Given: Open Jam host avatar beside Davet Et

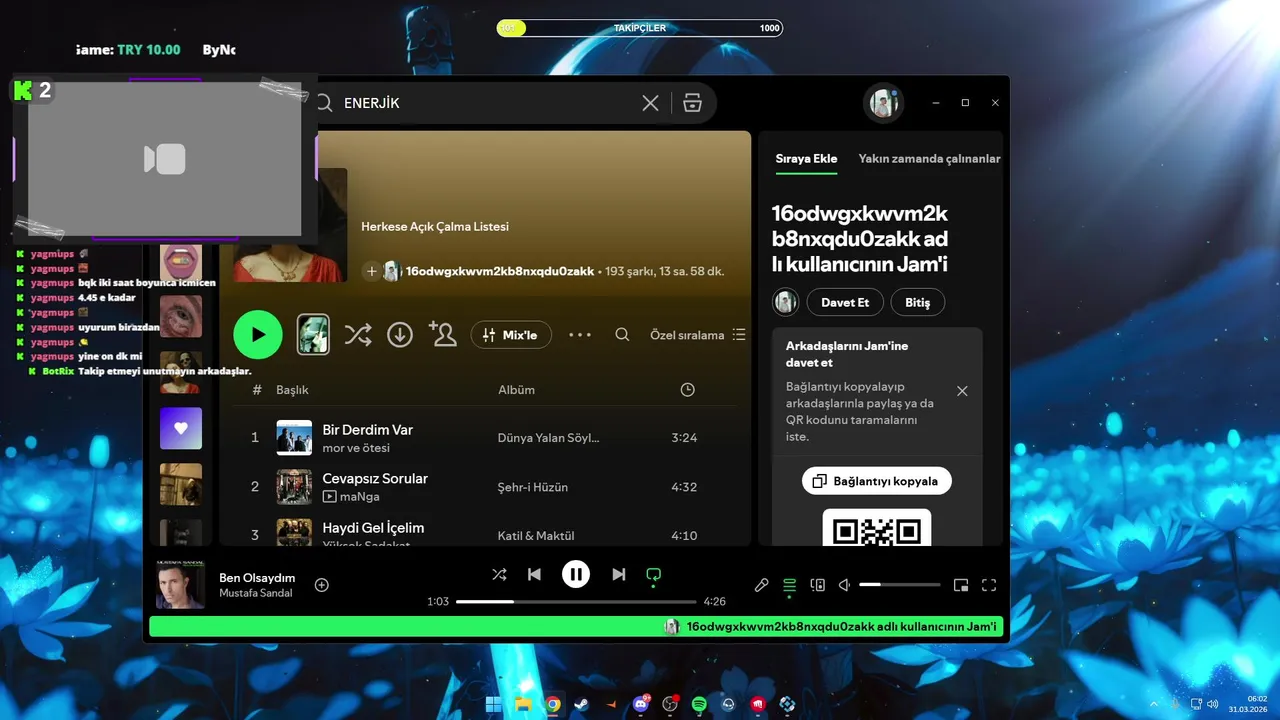Looking at the screenshot, I should click(786, 302).
